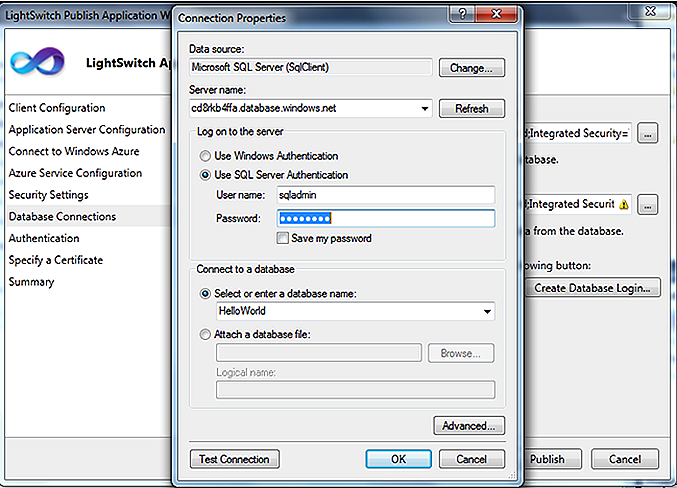677x488 pixels.
Task: Focus the Password input field
Action: pos(386,219)
